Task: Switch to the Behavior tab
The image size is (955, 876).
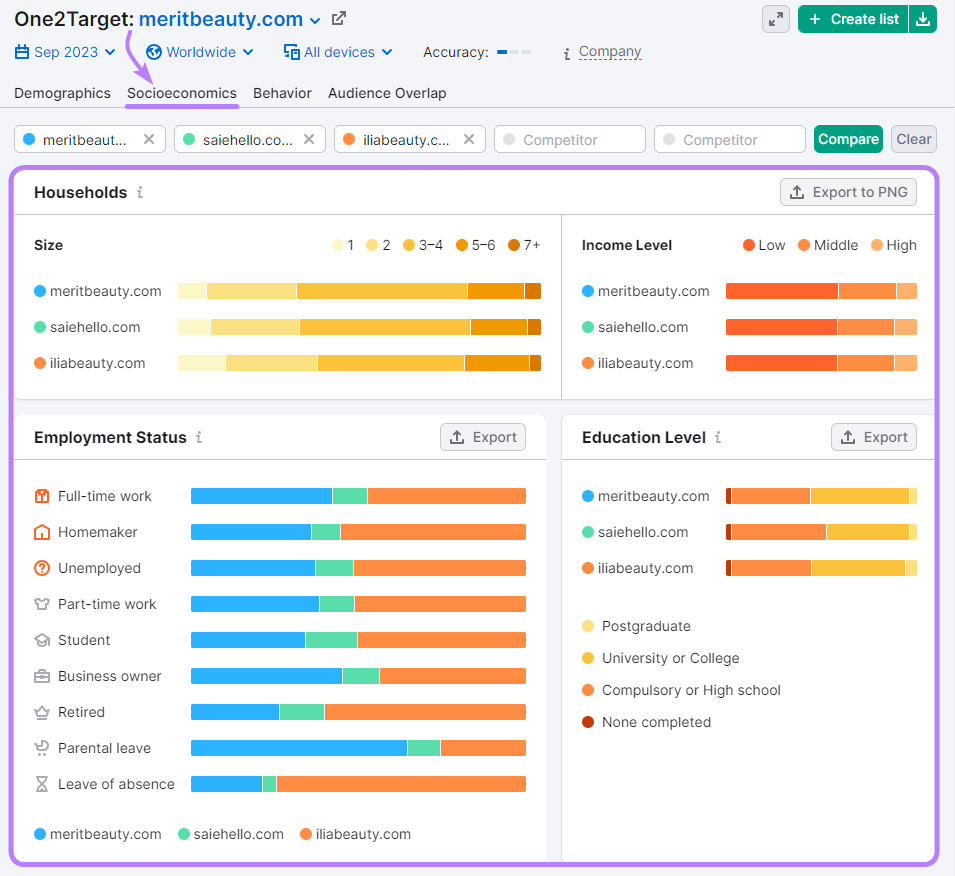Action: pos(282,93)
